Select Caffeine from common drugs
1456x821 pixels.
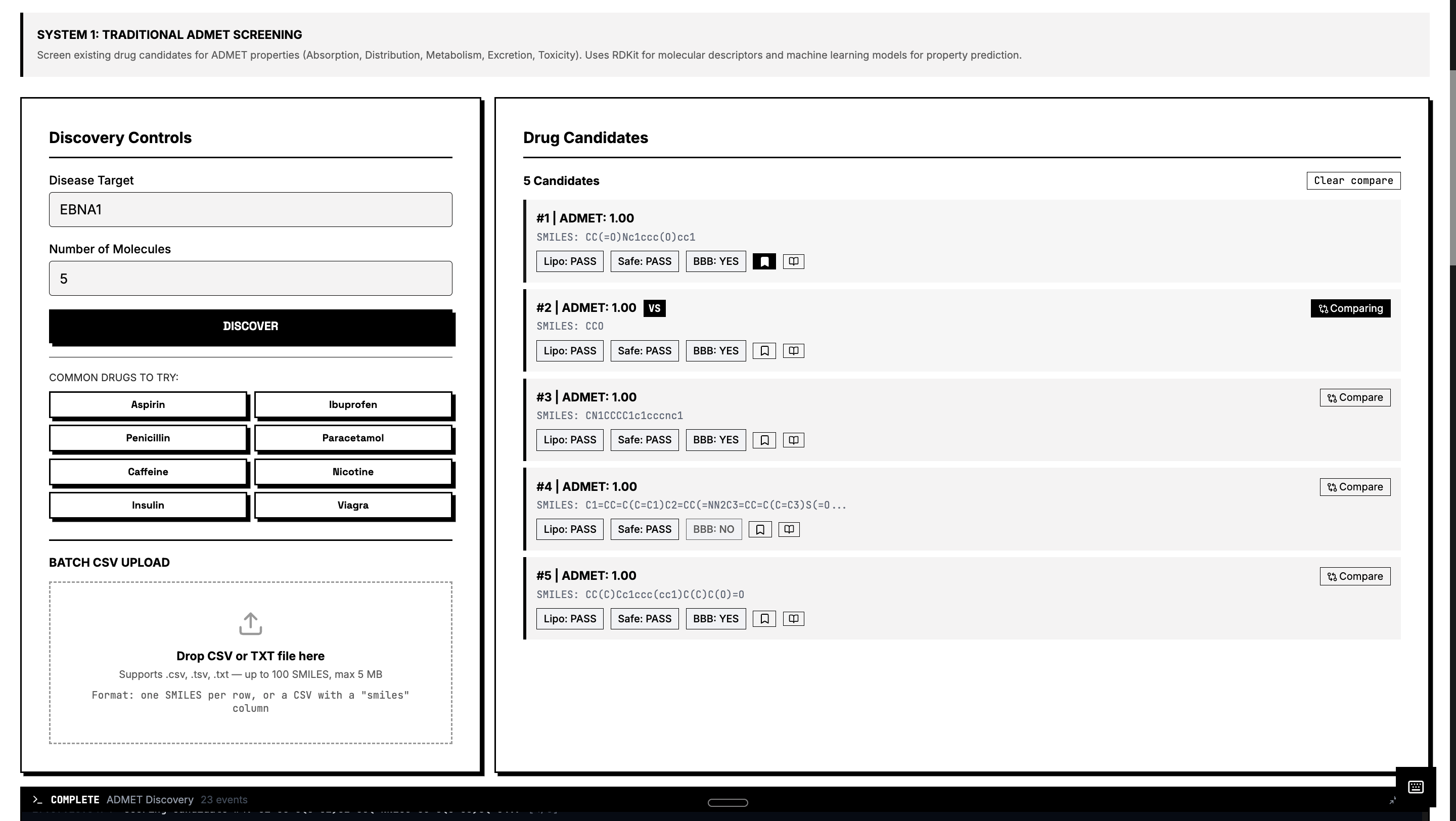(x=148, y=472)
